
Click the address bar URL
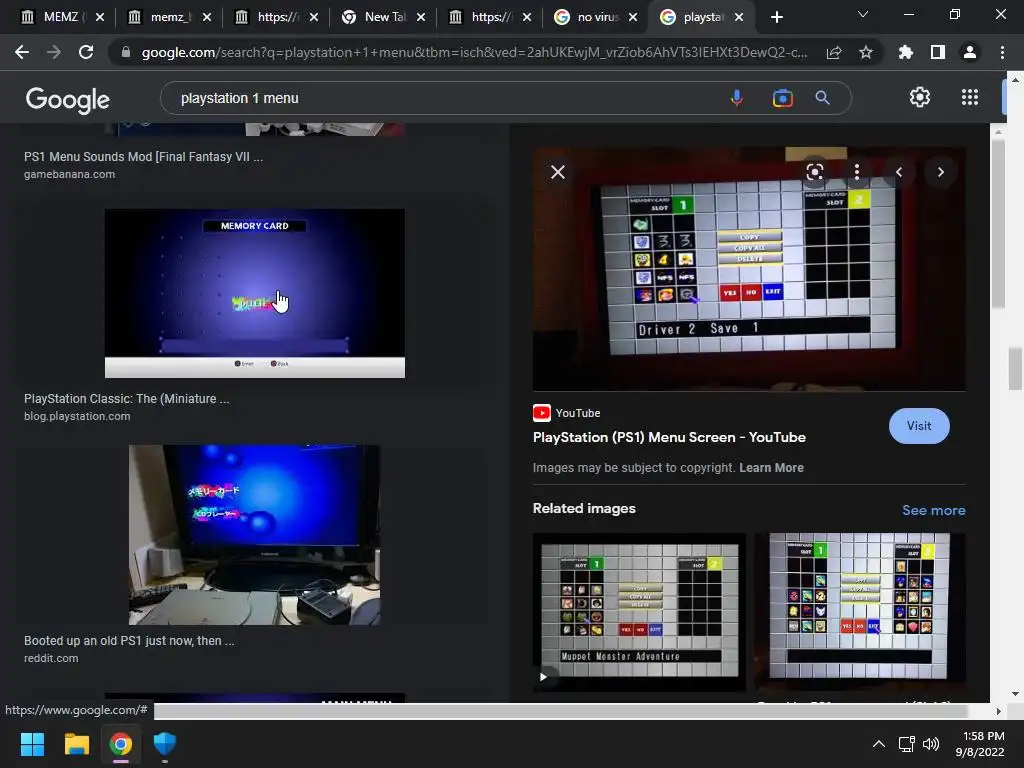(474, 52)
